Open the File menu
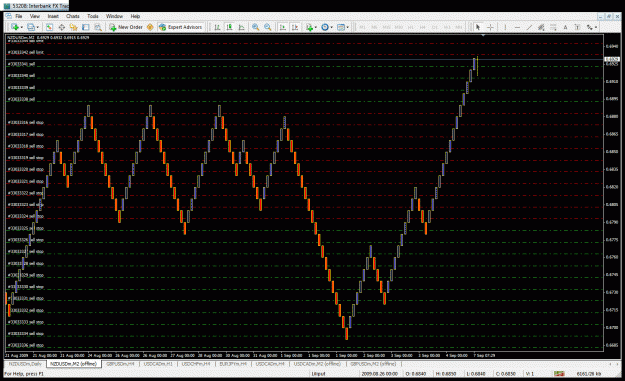Image resolution: width=625 pixels, height=381 pixels. pyautogui.click(x=19, y=16)
